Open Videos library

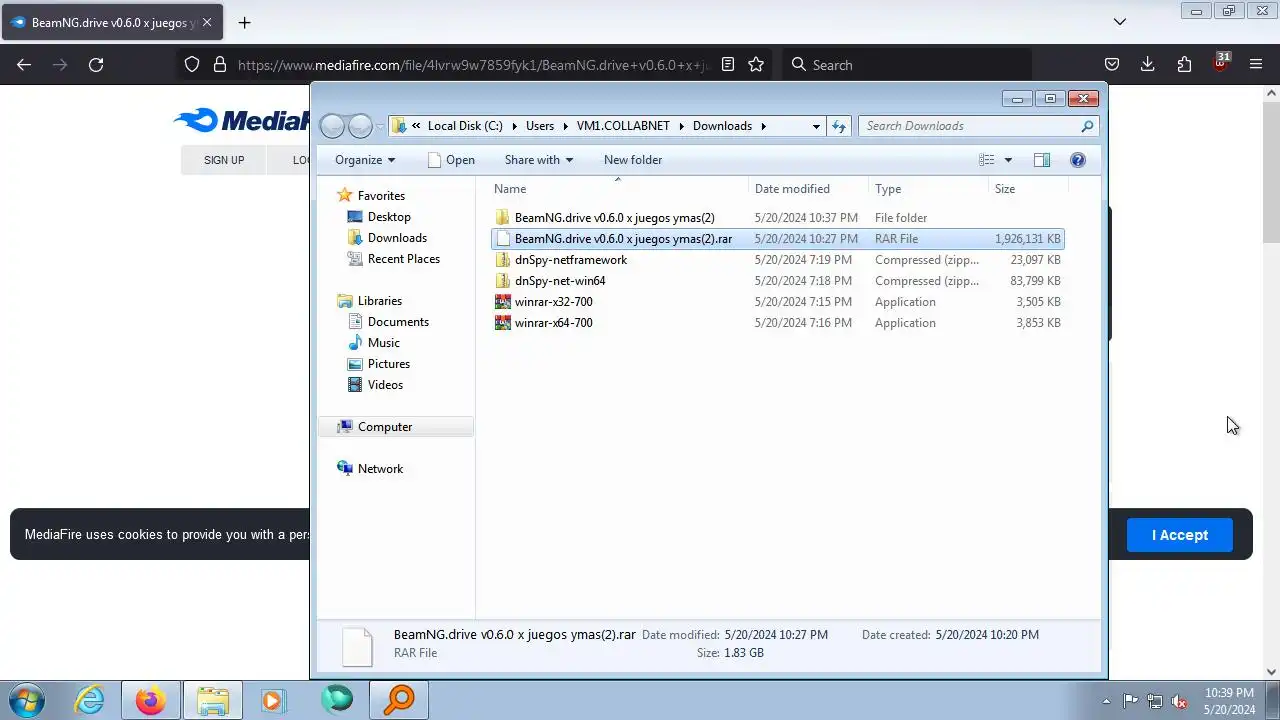point(385,385)
